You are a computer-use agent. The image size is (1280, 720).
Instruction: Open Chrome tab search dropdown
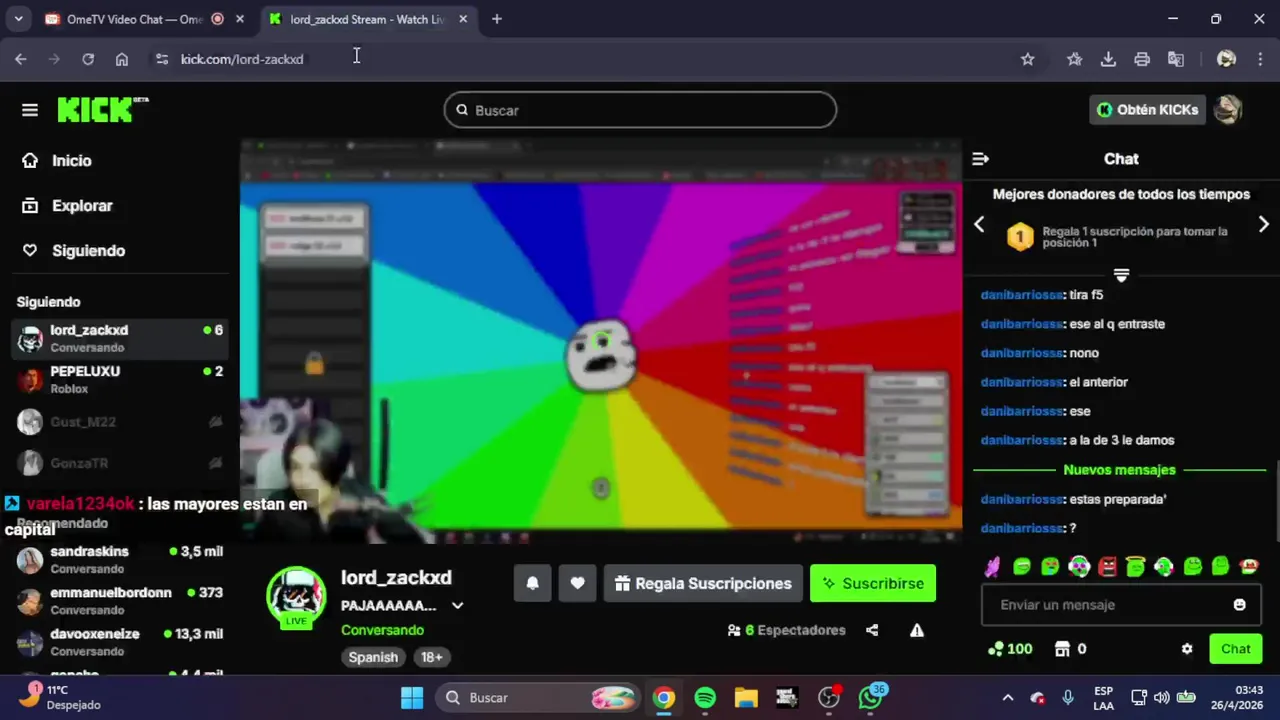pos(18,19)
